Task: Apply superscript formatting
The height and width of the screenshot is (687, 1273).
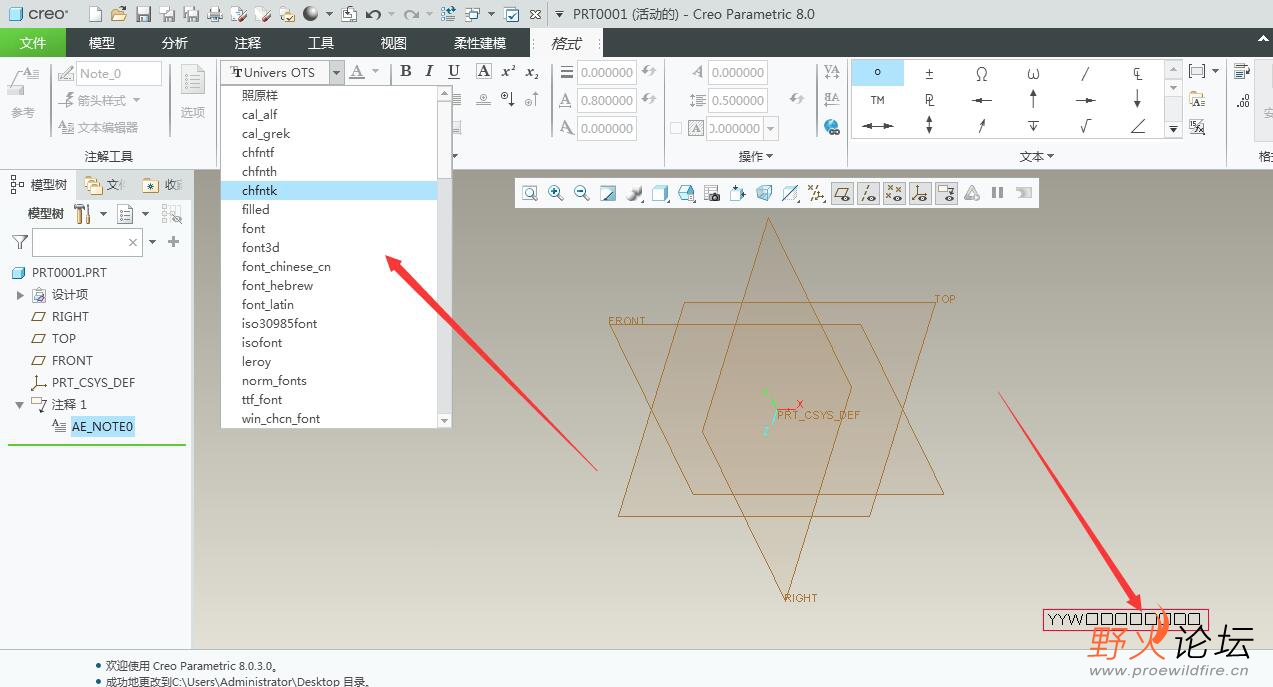Action: (508, 71)
